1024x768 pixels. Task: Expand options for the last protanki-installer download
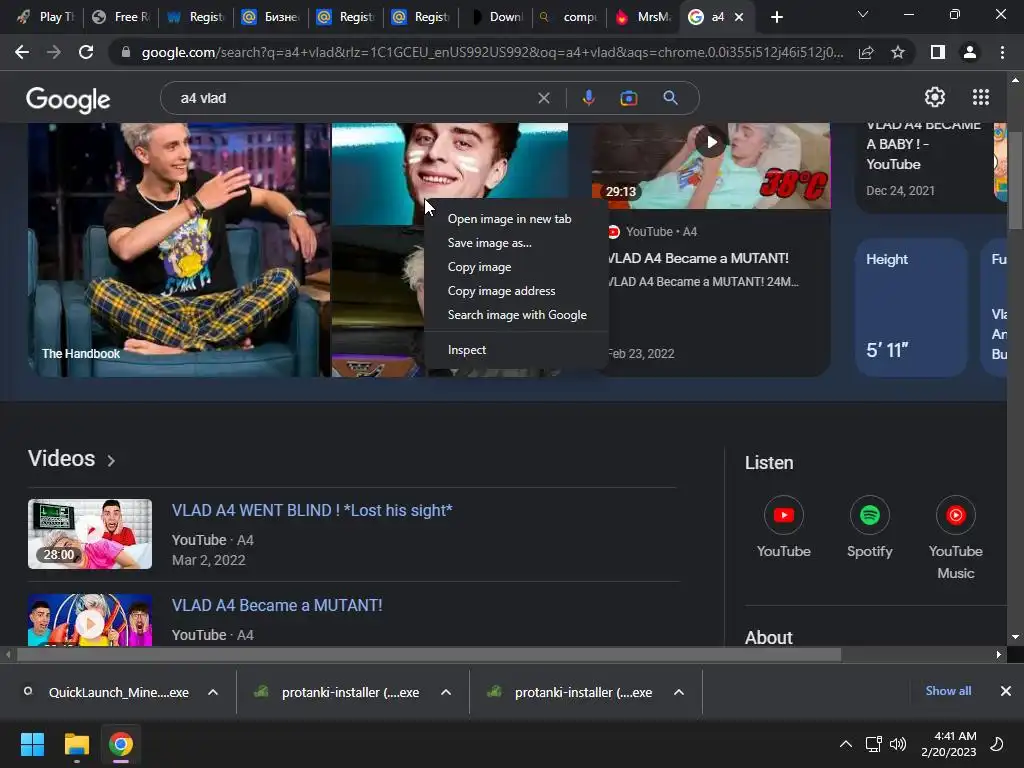(x=679, y=692)
